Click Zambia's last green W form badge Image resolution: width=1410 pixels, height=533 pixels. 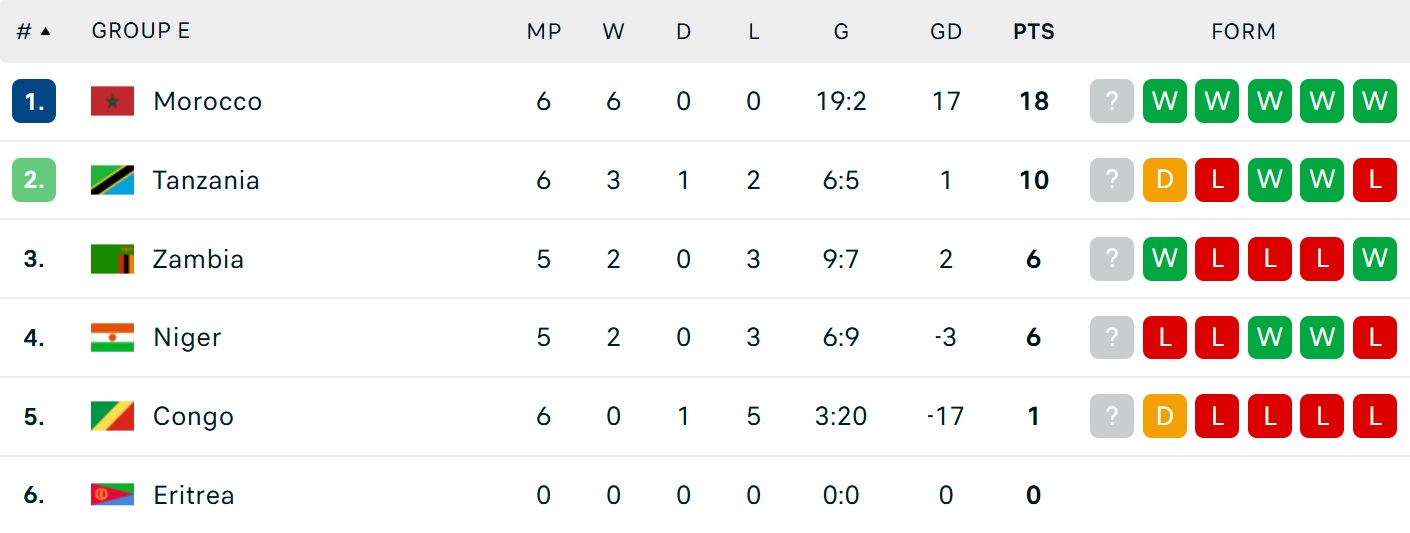pyautogui.click(x=1374, y=259)
